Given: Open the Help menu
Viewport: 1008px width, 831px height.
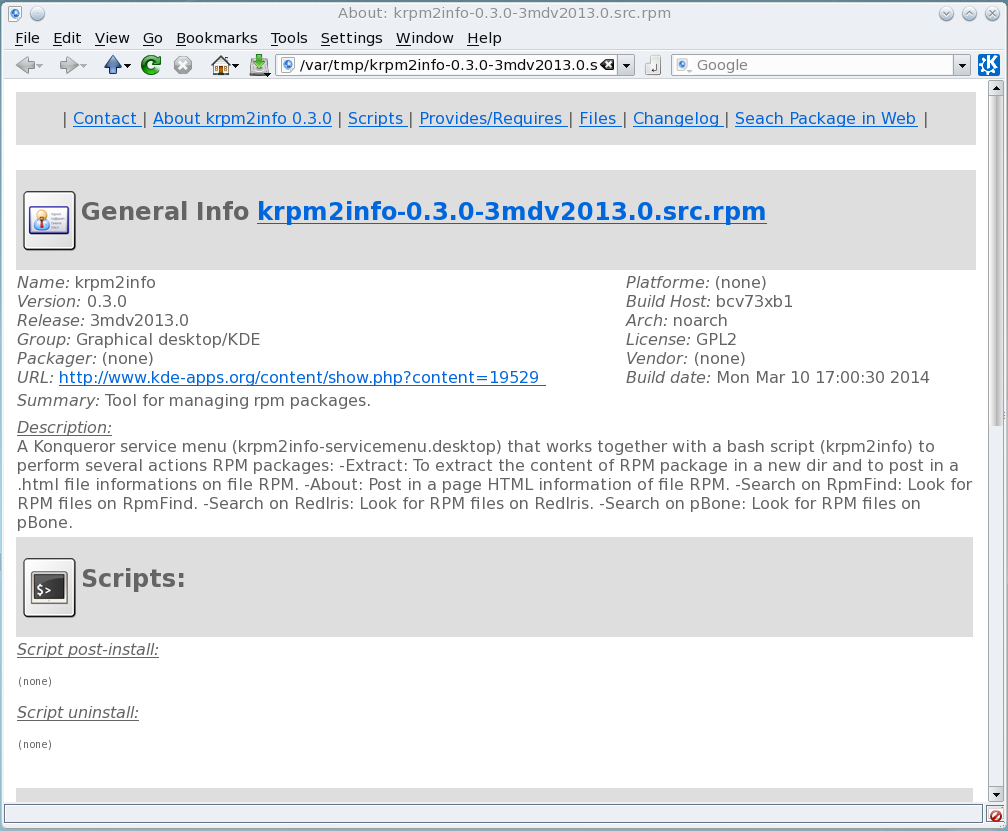Looking at the screenshot, I should click(x=484, y=38).
